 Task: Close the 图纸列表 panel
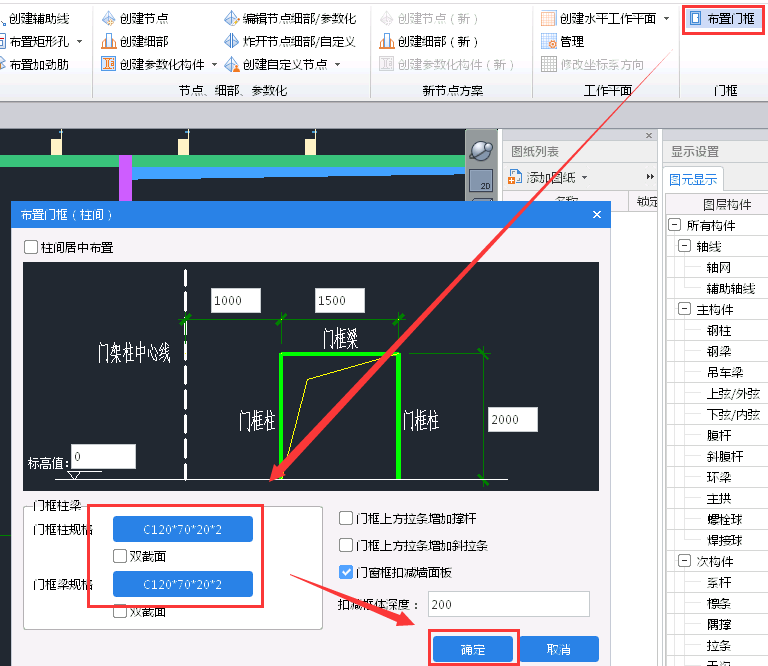[x=649, y=135]
